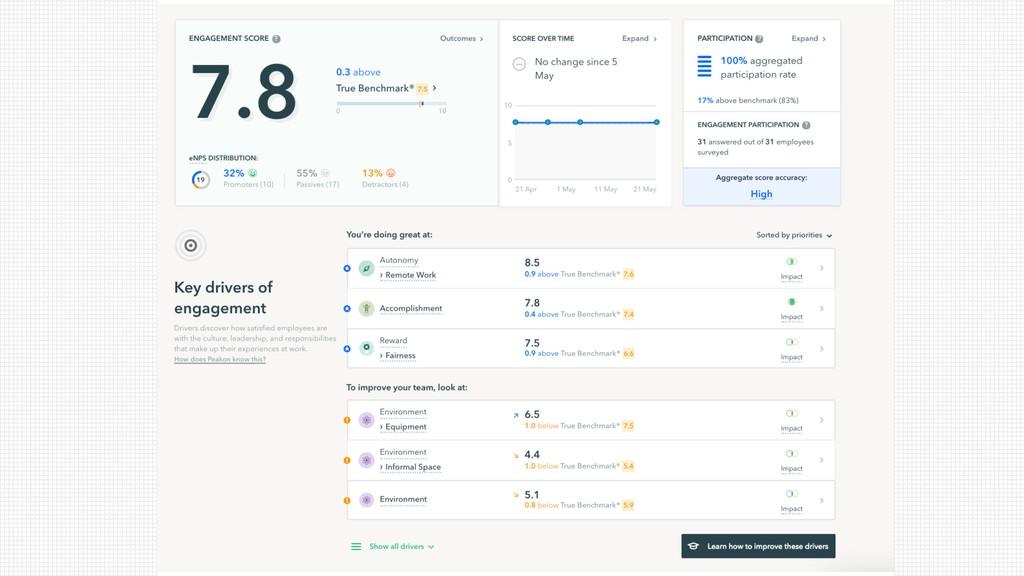Click the Participation help question icon
The image size is (1024, 576).
point(759,39)
